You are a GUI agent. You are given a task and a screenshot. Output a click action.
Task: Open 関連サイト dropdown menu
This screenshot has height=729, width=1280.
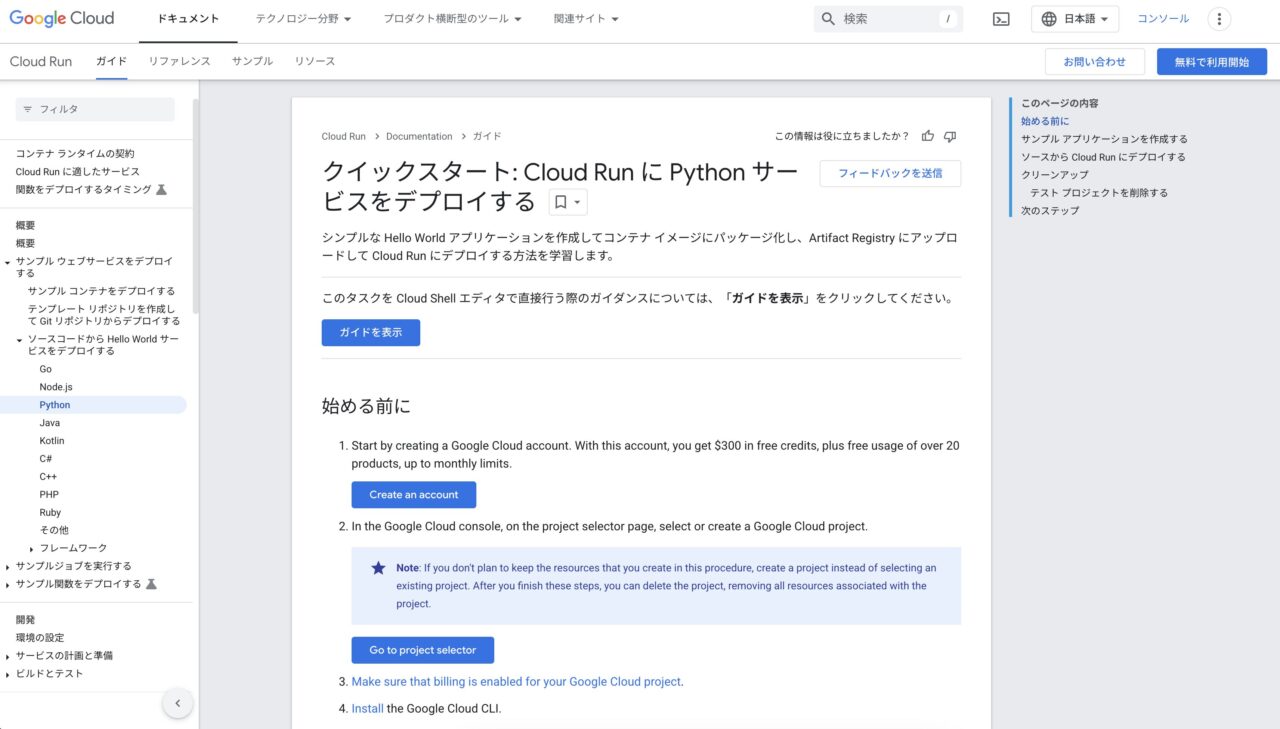click(x=586, y=19)
